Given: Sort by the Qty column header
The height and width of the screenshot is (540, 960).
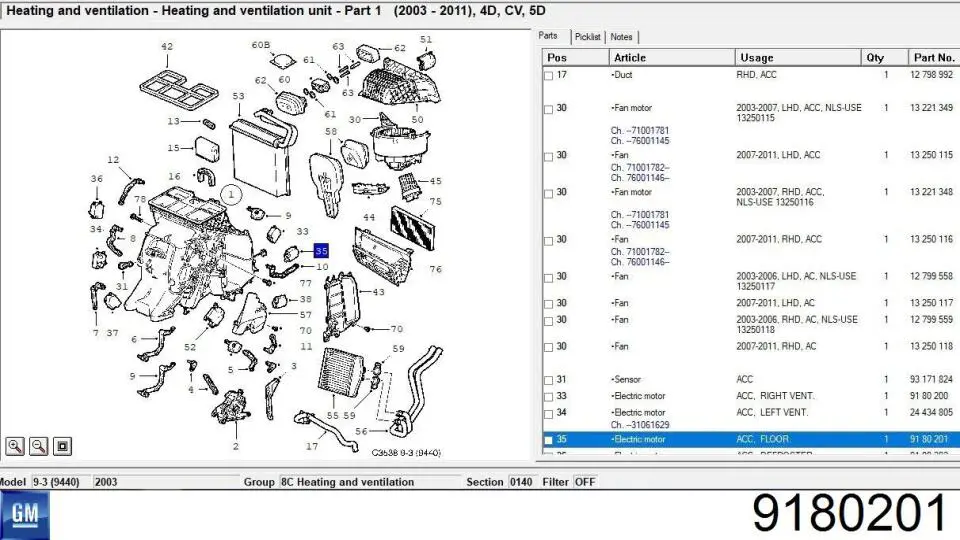Looking at the screenshot, I should click(884, 58).
